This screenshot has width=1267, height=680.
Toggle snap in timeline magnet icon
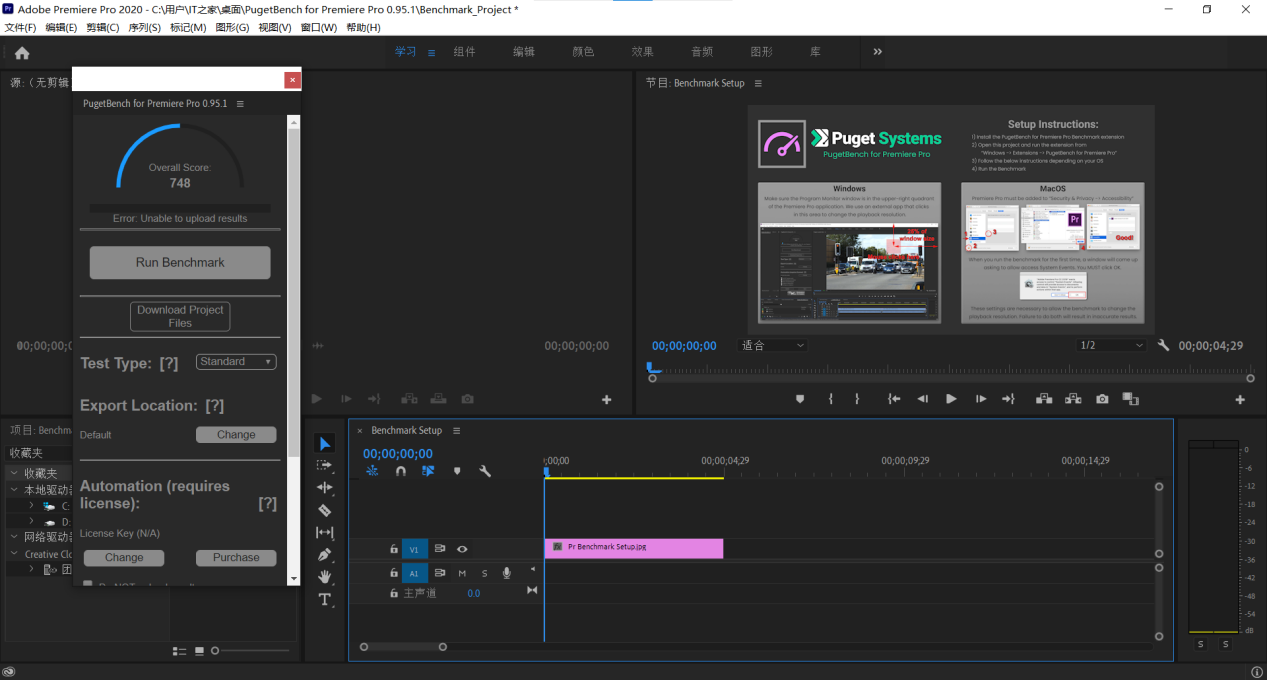click(400, 471)
